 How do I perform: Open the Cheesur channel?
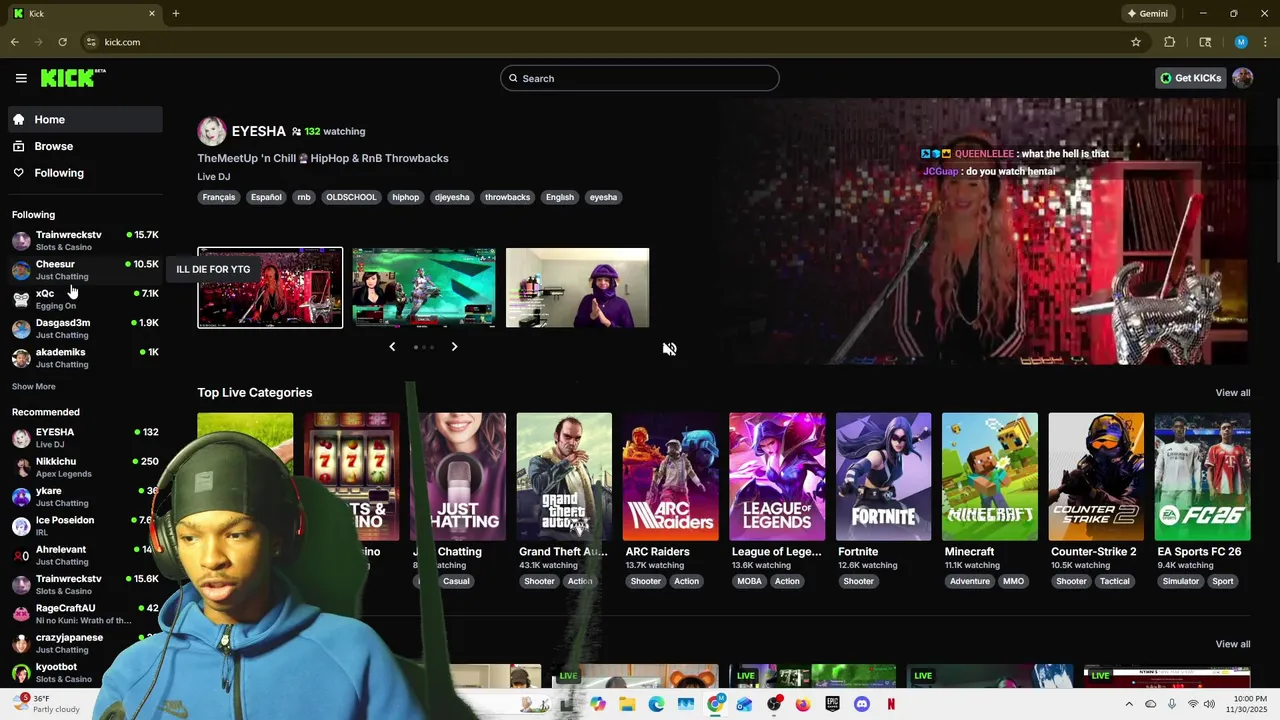(x=85, y=270)
